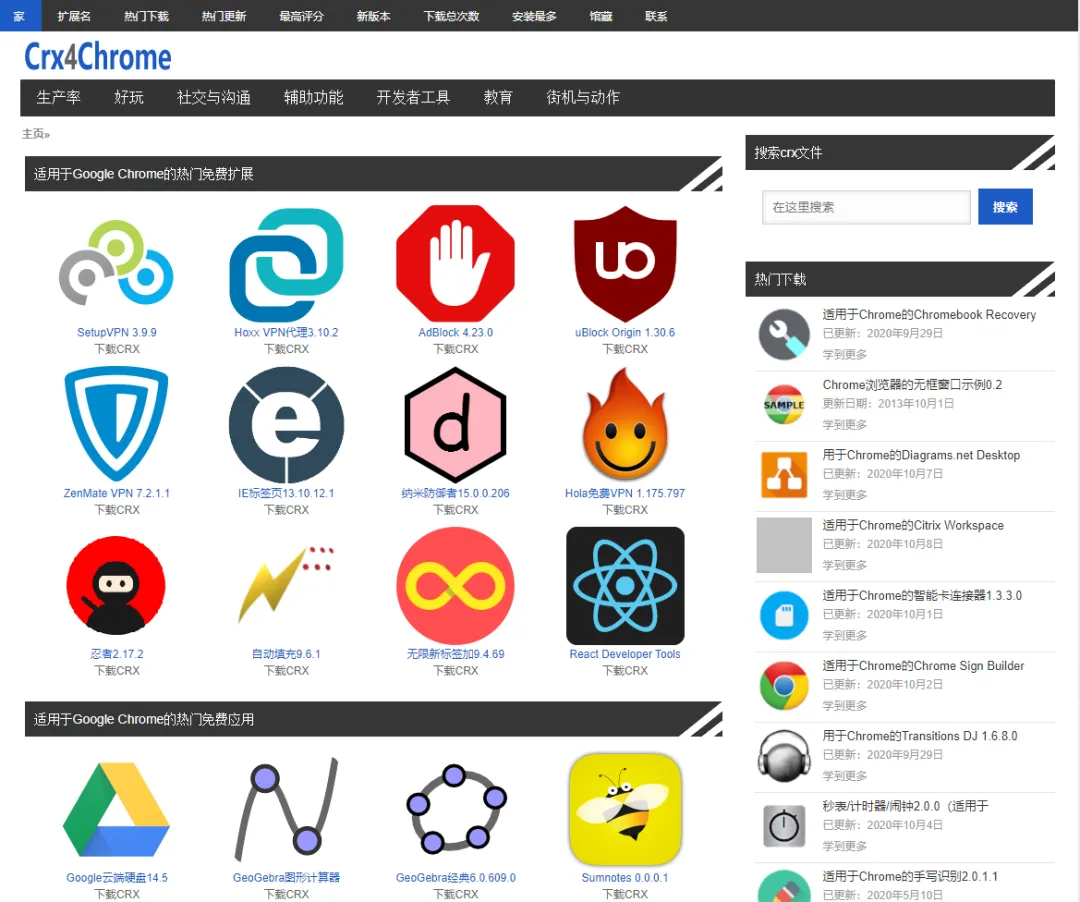Click the GeoGebra图形计算器 graph icon
The height and width of the screenshot is (902, 1080).
click(x=286, y=809)
